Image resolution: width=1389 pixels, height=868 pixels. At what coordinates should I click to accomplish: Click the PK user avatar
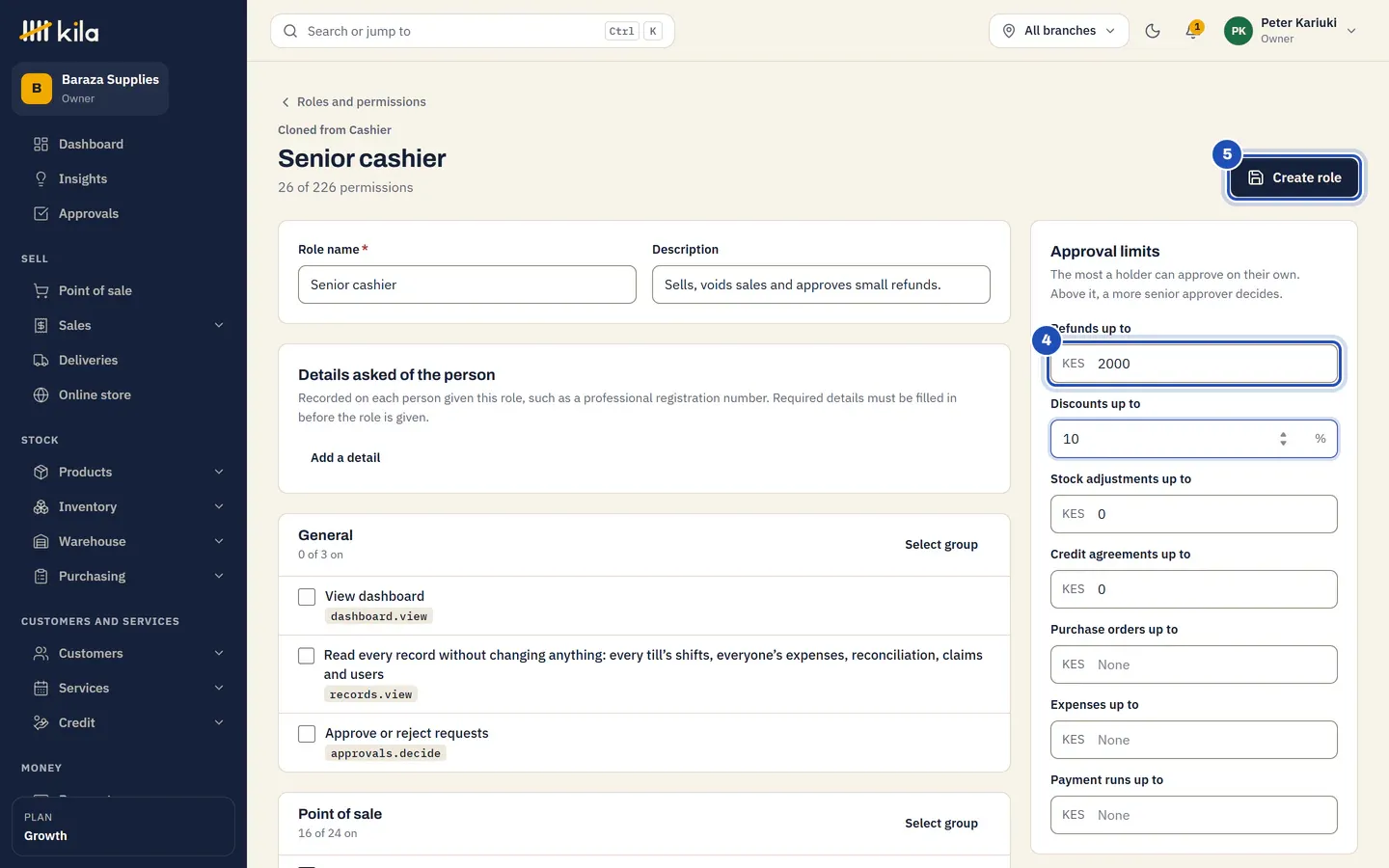tap(1239, 31)
